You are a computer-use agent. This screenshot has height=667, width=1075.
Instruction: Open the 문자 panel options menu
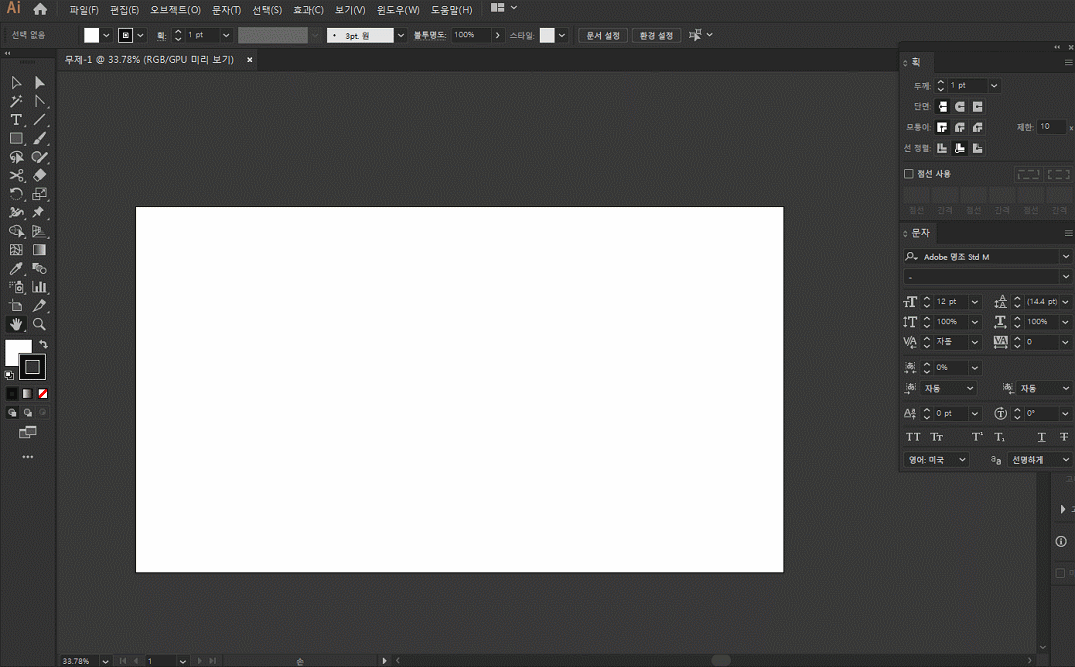[1068, 233]
